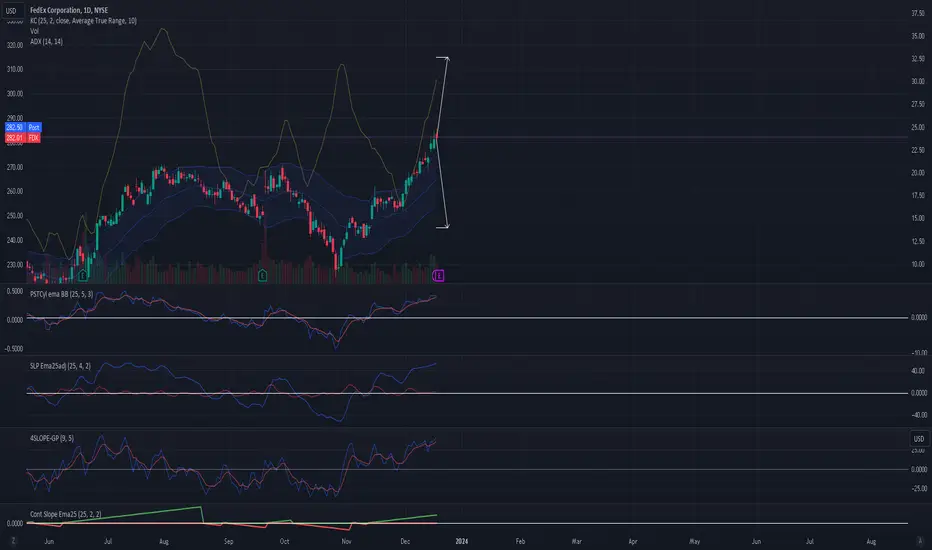Viewport: 932px width, 550px height.
Task: Click the blue 282.50 Post price label
Action: pyautogui.click(x=23, y=127)
